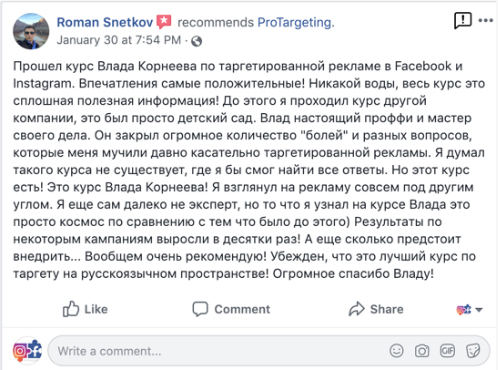Expand the acting-as dropdown arrow
498x370 pixels.
click(479, 310)
